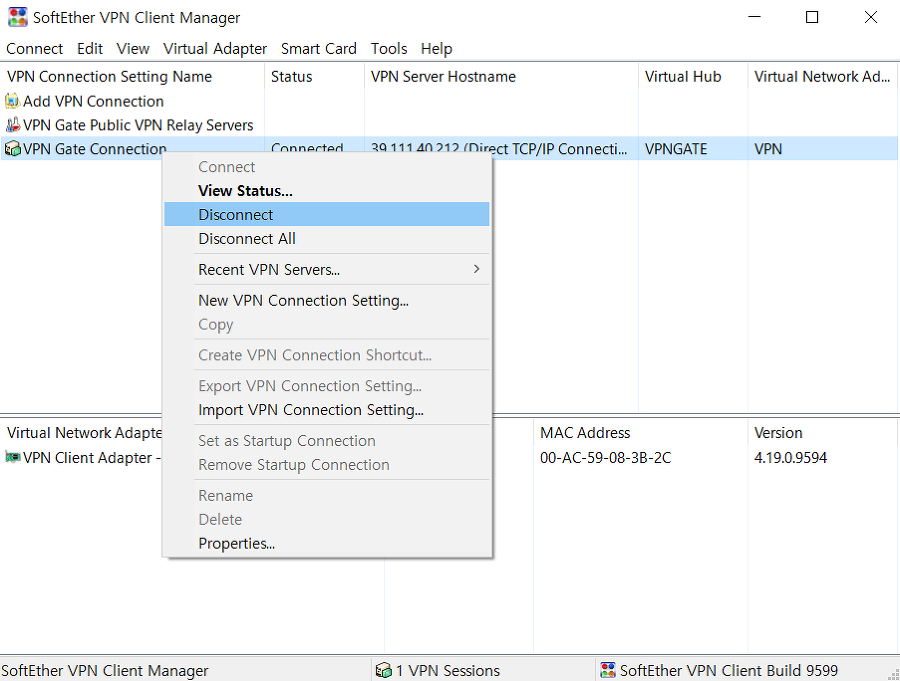Choose View Status... from context menu
Viewport: 900px width, 681px height.
(327, 191)
